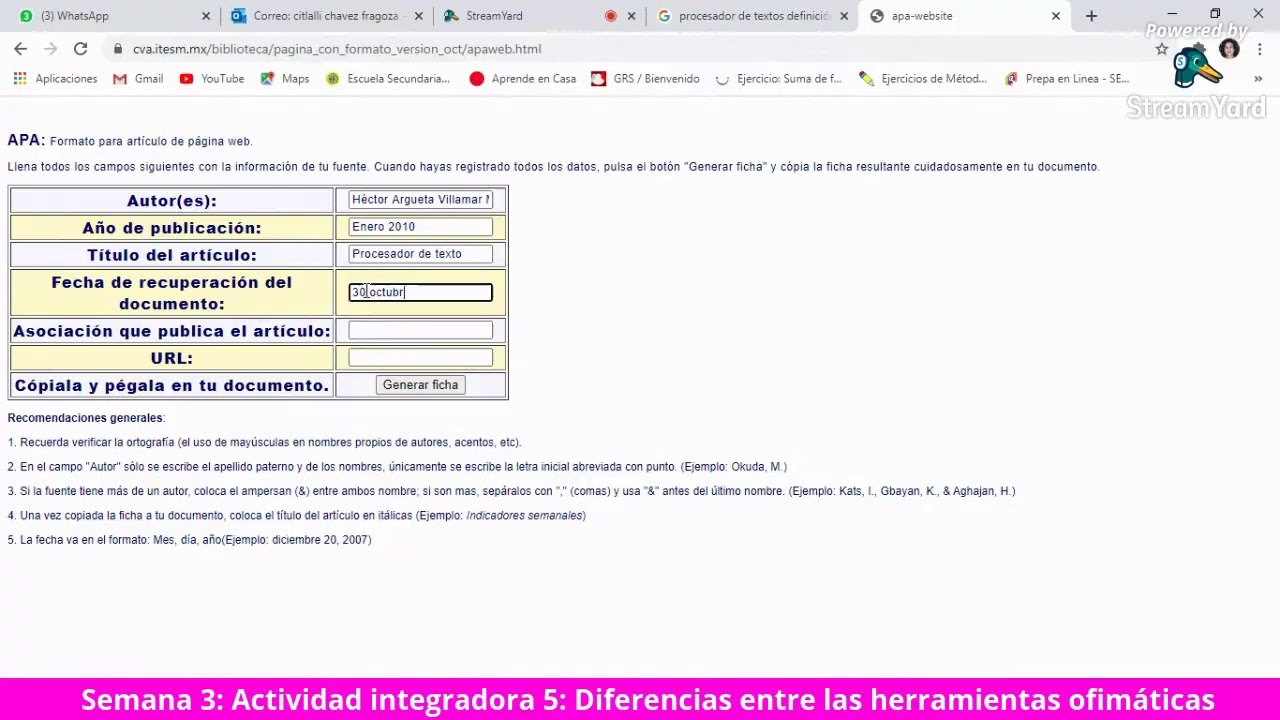1280x720 pixels.
Task: Go back to previous page
Action: coord(20,49)
